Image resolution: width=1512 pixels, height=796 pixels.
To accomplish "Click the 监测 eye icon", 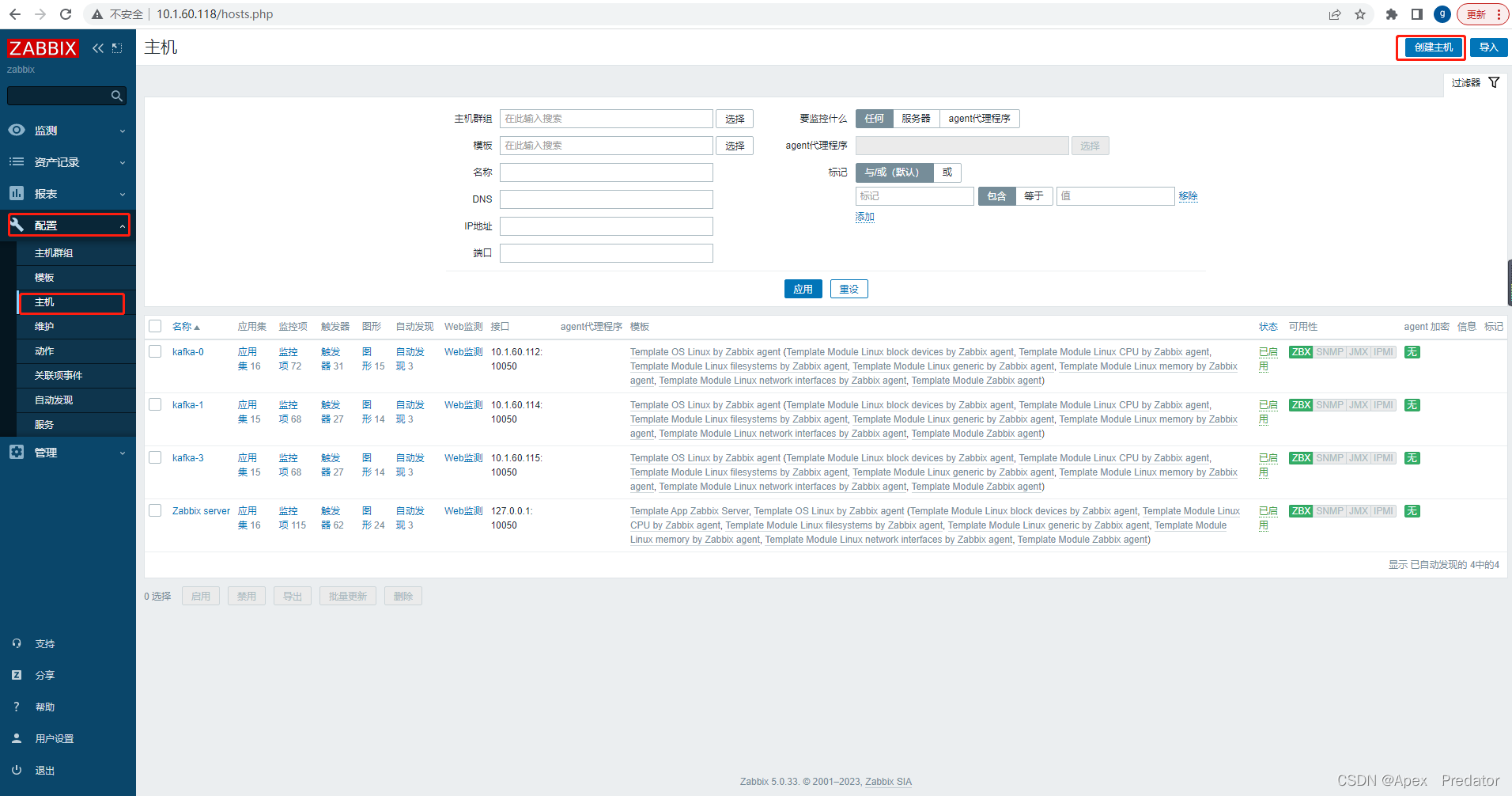I will point(17,130).
